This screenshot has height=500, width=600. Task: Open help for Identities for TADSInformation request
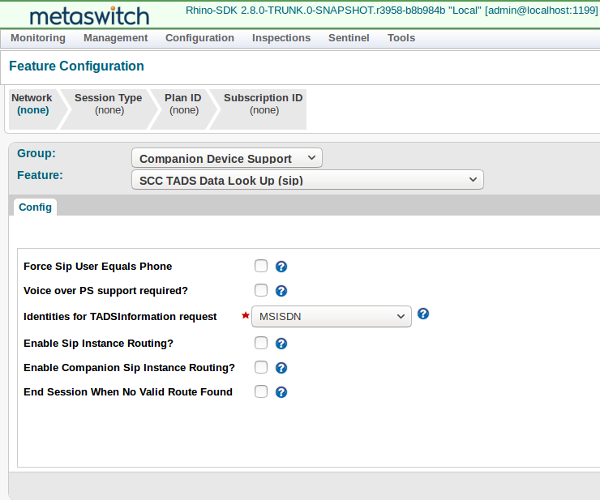(x=423, y=314)
